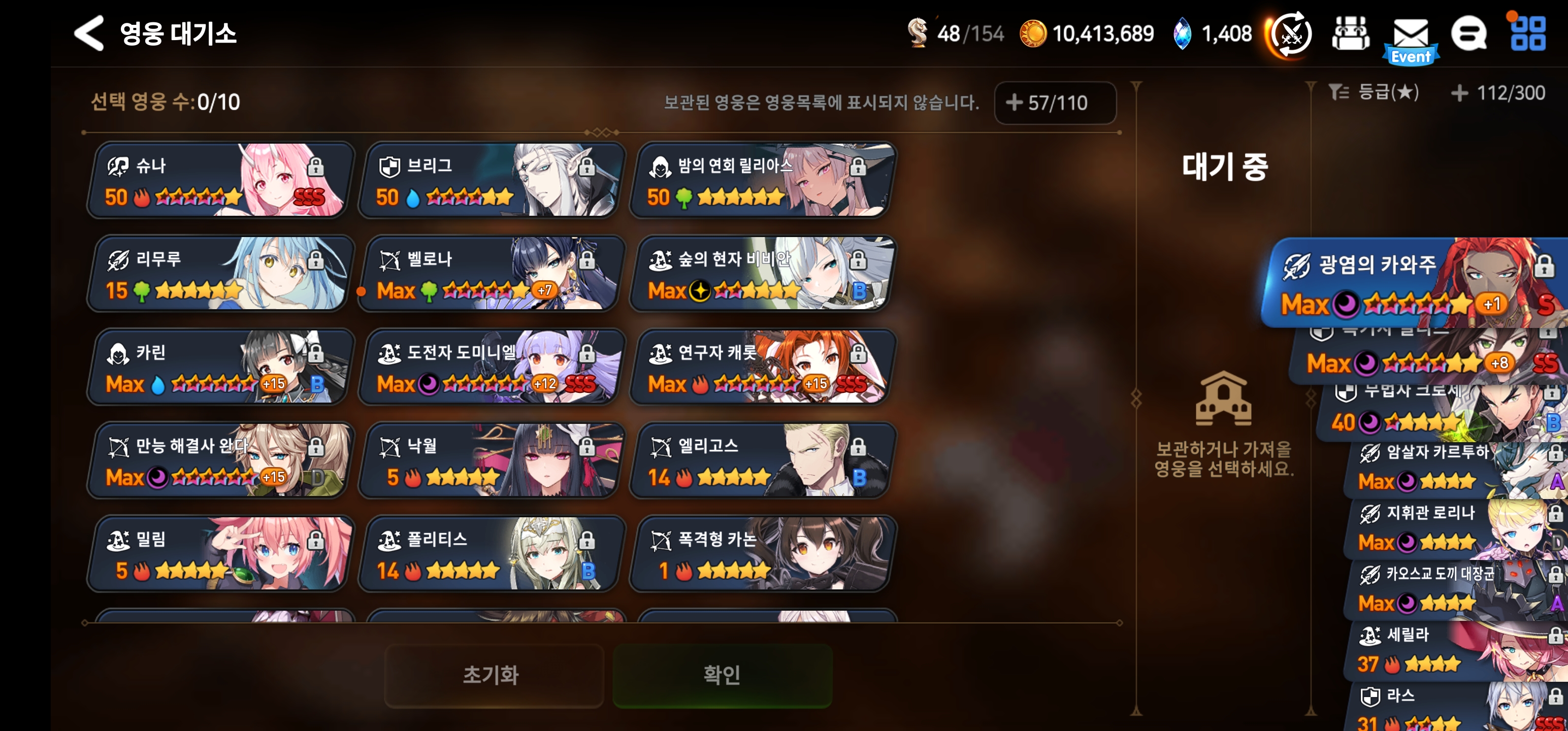1568x731 pixels.
Task: Go back with the arrow beside 영웅 대기소
Action: click(x=89, y=34)
